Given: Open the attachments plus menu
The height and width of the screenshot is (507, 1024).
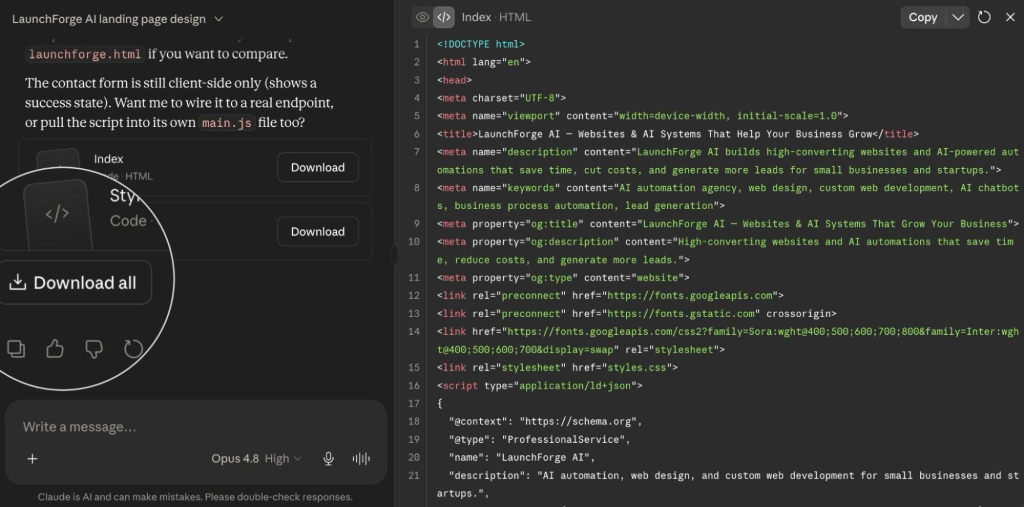Looking at the screenshot, I should click(32, 459).
